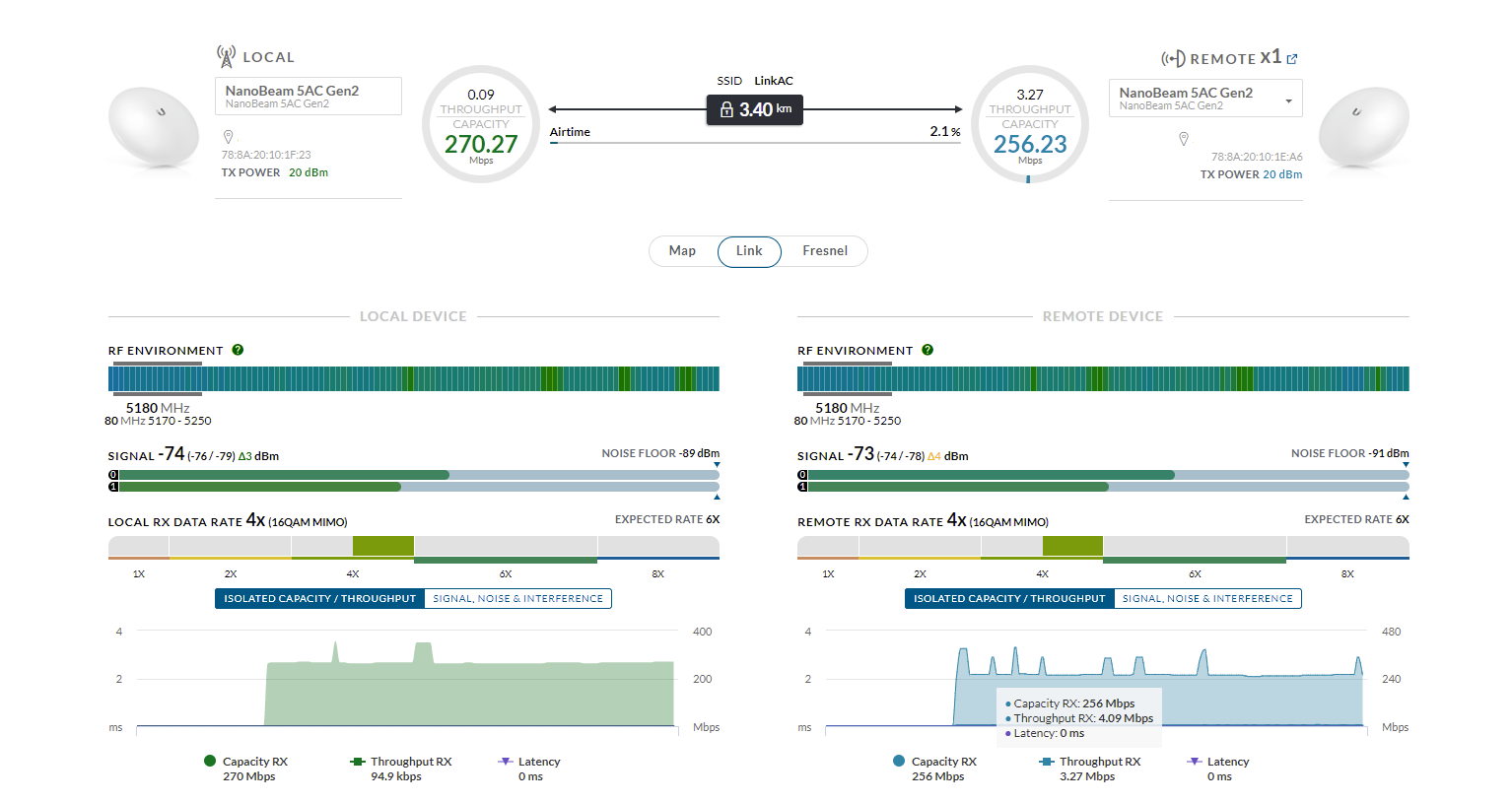Open remote device via external link icon
Viewport: 1512px width, 803px height.
1292,59
